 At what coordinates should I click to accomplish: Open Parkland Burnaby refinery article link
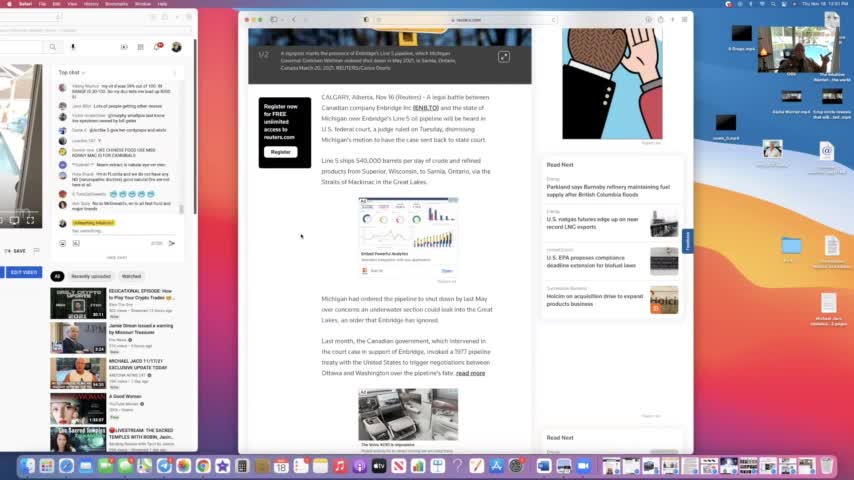pyautogui.click(x=608, y=191)
